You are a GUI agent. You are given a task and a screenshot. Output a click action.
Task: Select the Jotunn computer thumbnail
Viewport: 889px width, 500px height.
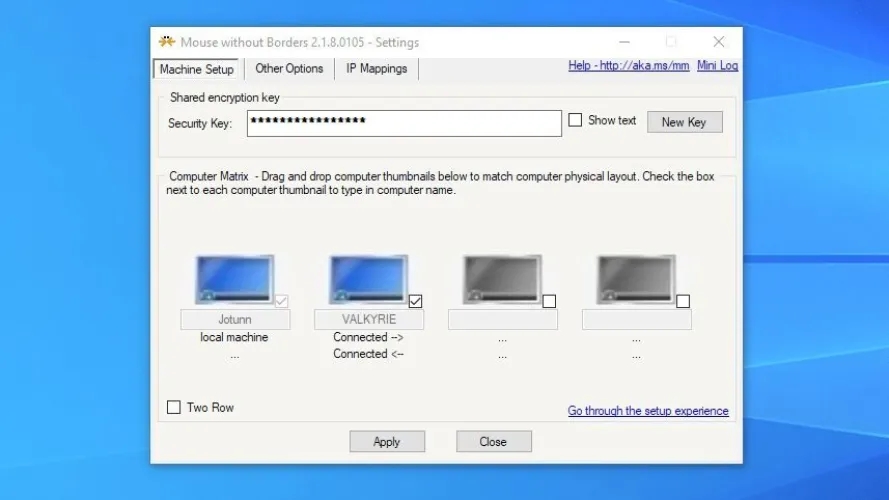coord(232,279)
